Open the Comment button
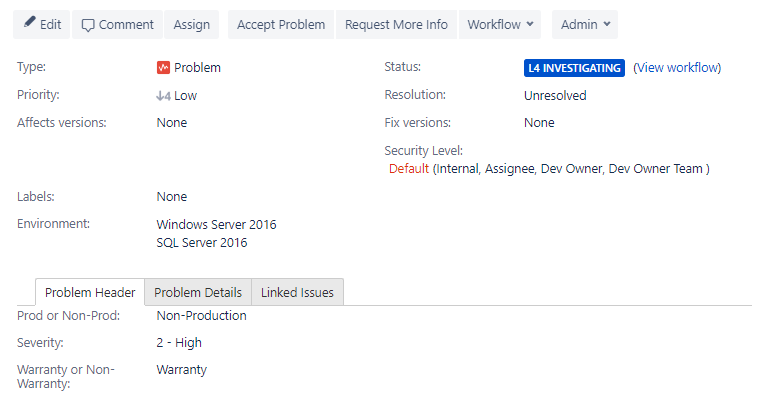 117,24
